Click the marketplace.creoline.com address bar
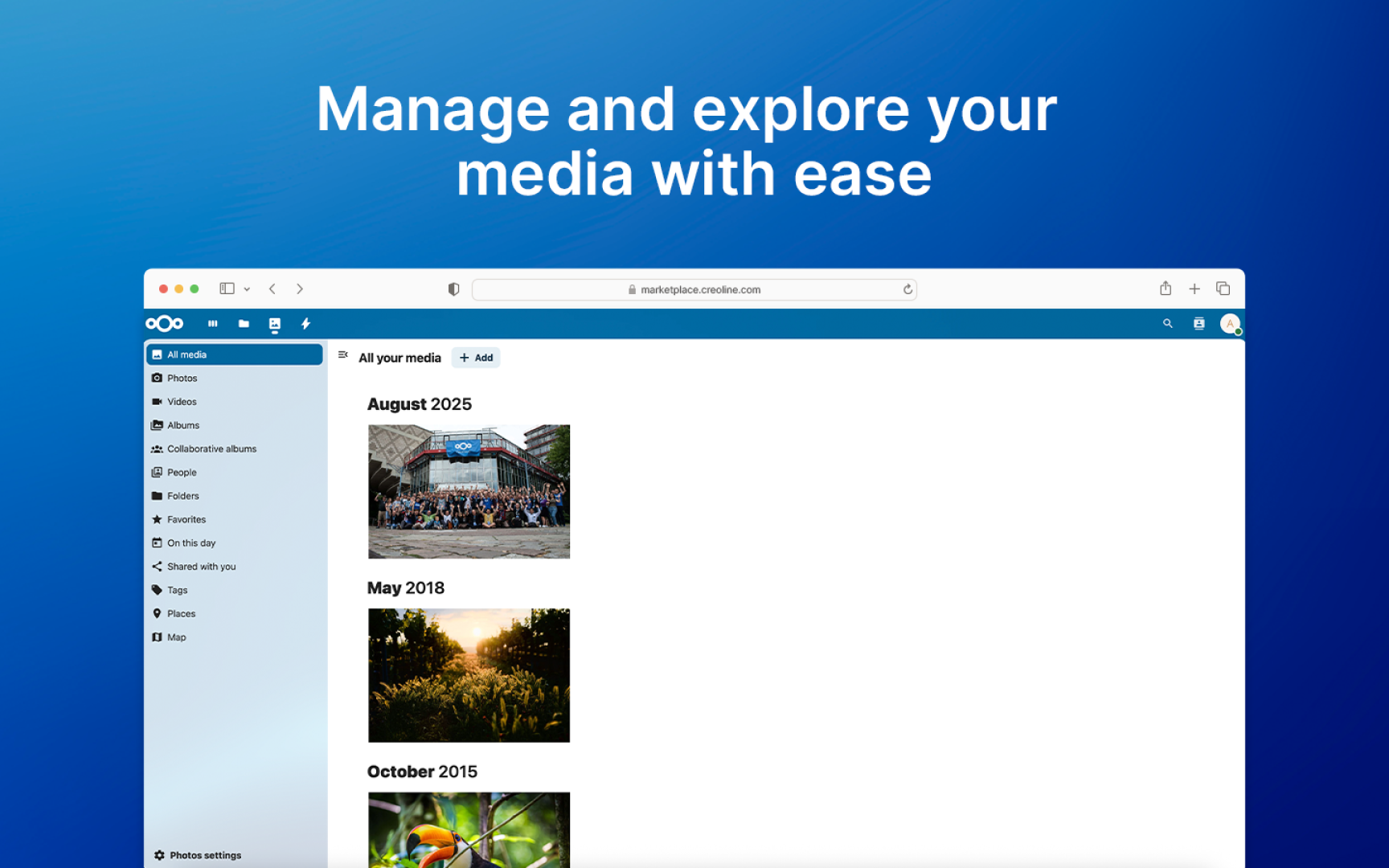 pos(694,289)
